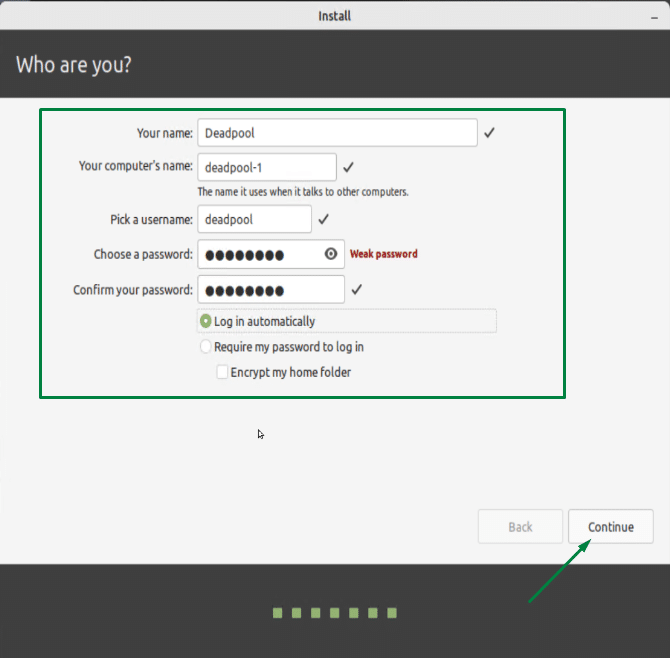Reveal password using the eye icon
This screenshot has width=670, height=658.
[332, 254]
